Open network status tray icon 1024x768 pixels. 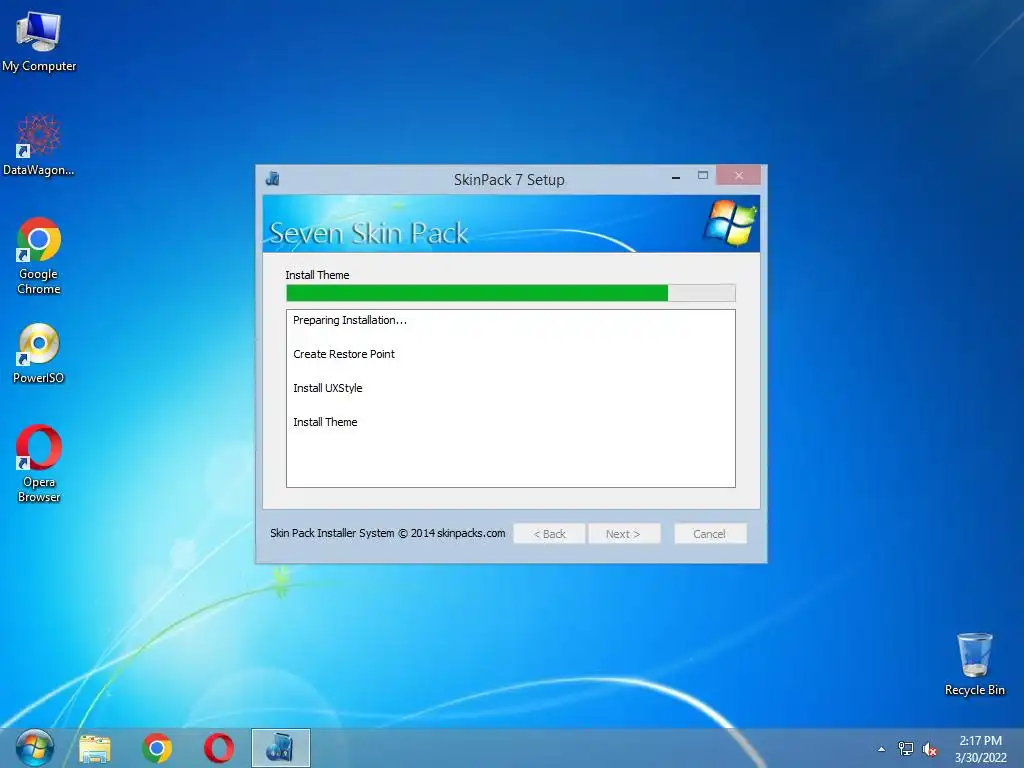pos(905,749)
